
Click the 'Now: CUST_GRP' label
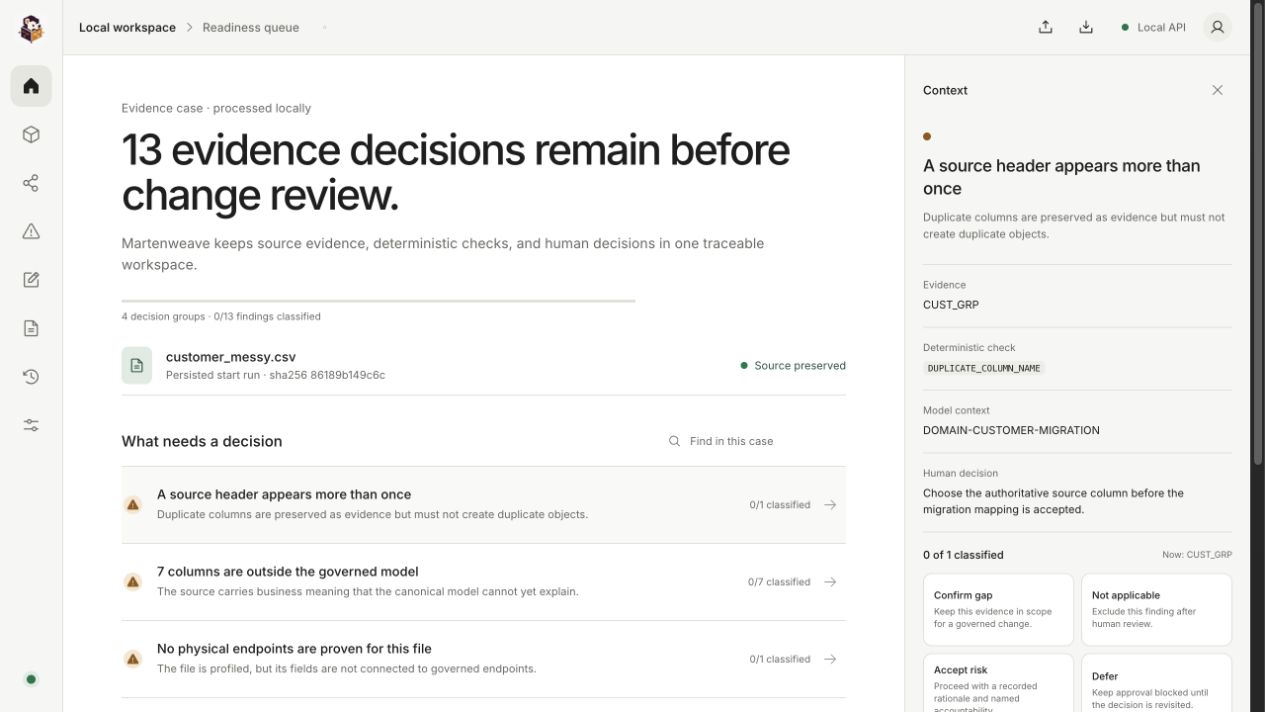click(1197, 555)
